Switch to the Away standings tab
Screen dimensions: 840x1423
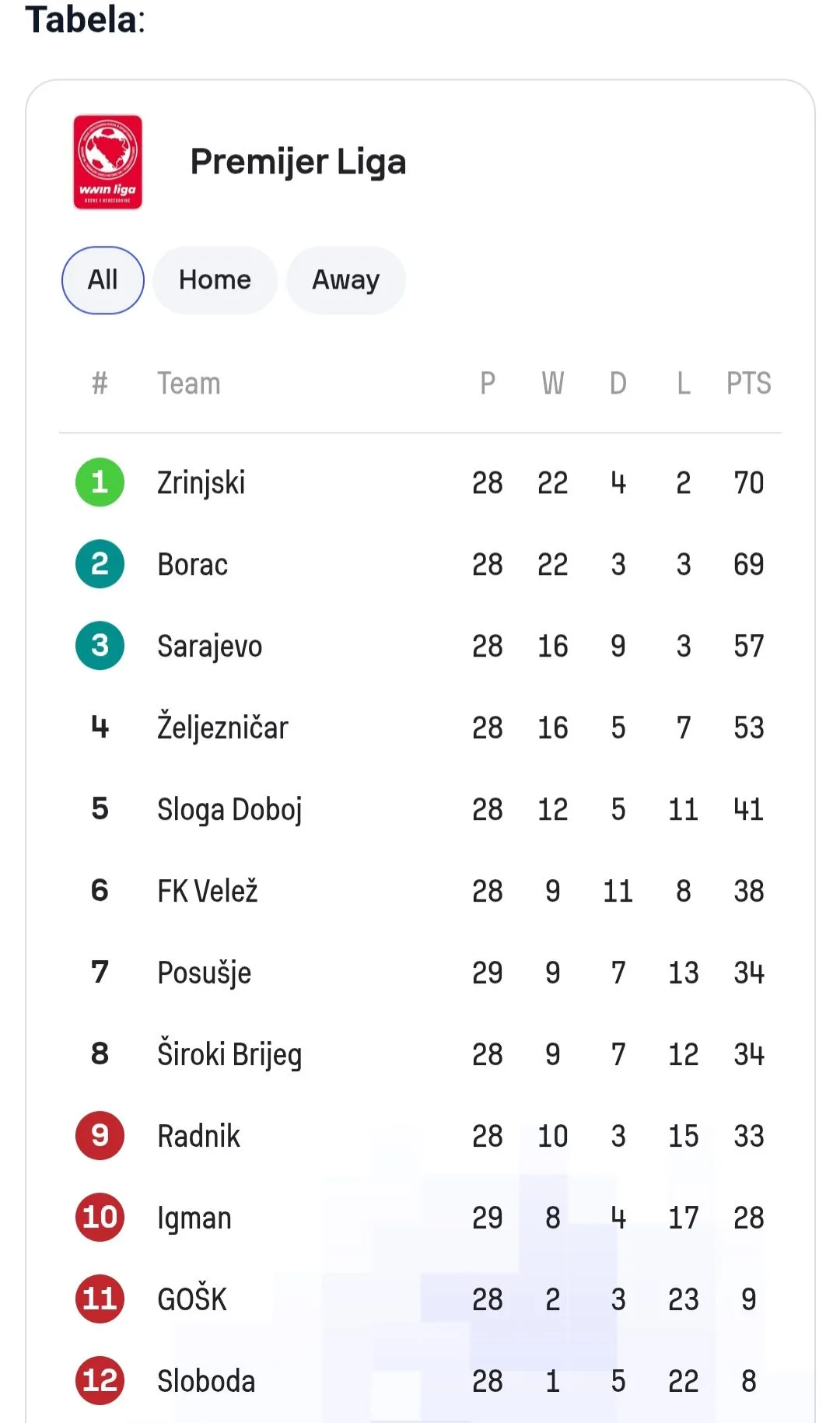(345, 280)
